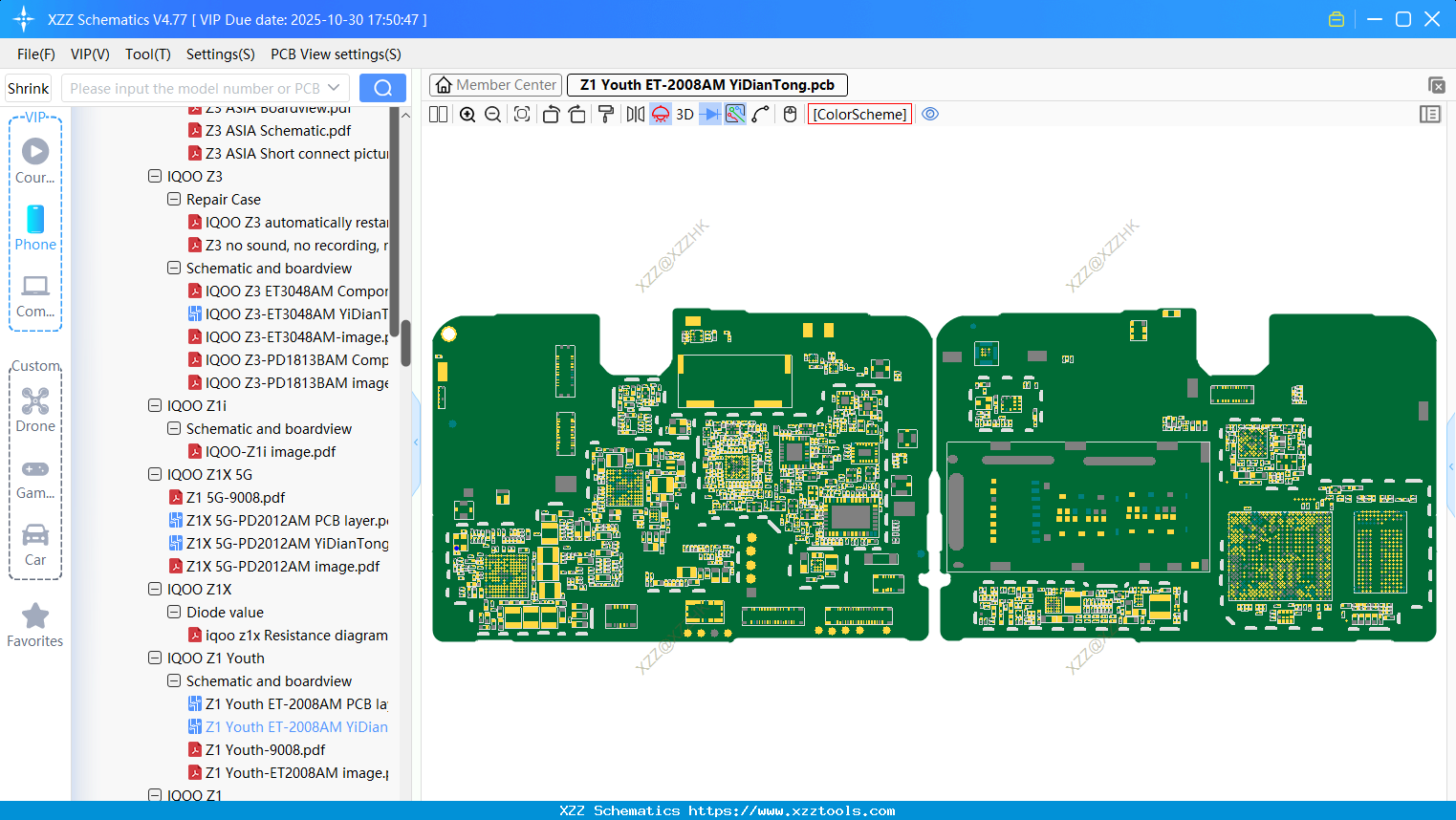Toggle the blue eye visibility icon

(x=930, y=115)
